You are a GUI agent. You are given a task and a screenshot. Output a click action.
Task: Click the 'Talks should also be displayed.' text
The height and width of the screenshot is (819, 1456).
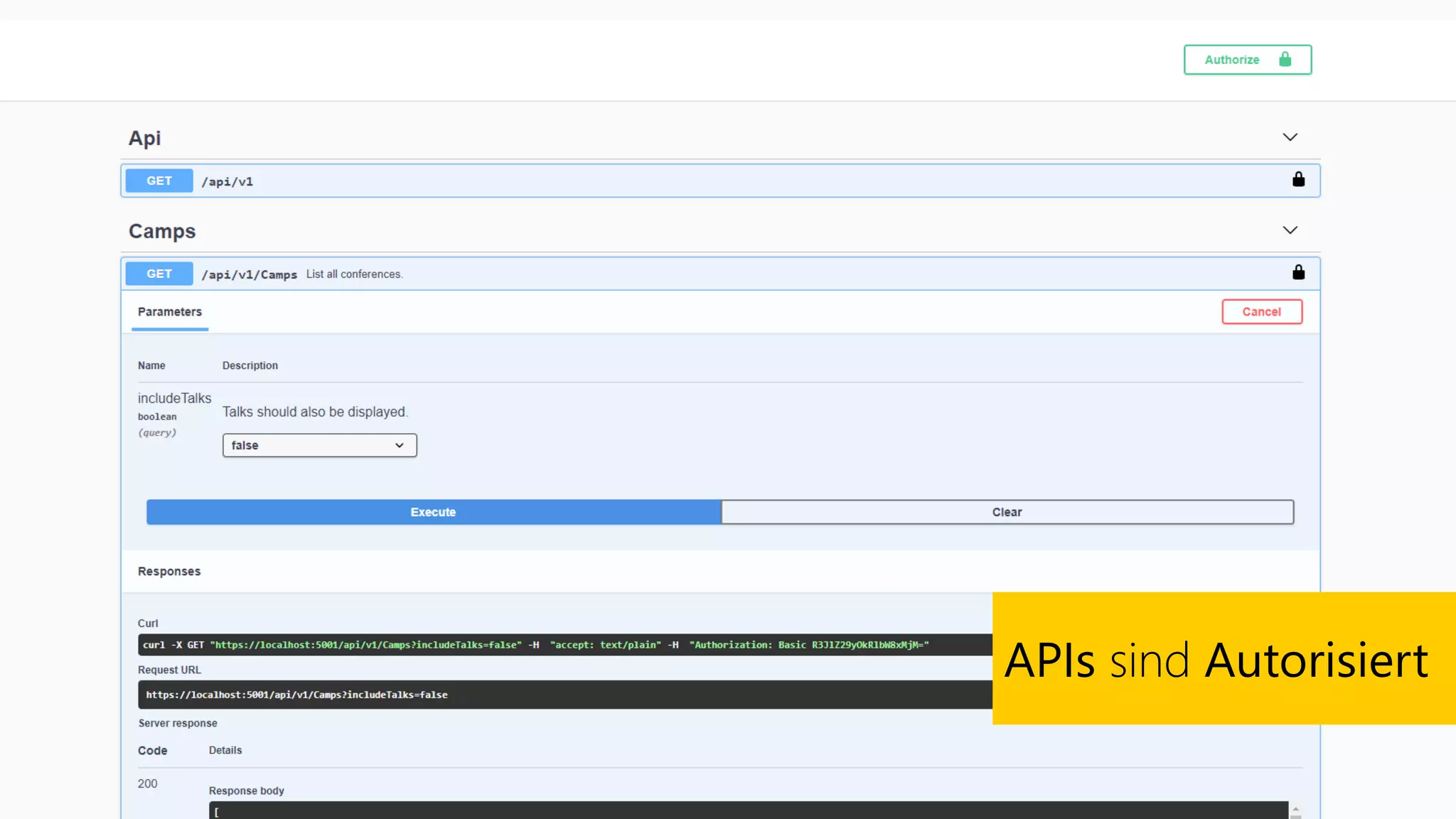point(315,412)
